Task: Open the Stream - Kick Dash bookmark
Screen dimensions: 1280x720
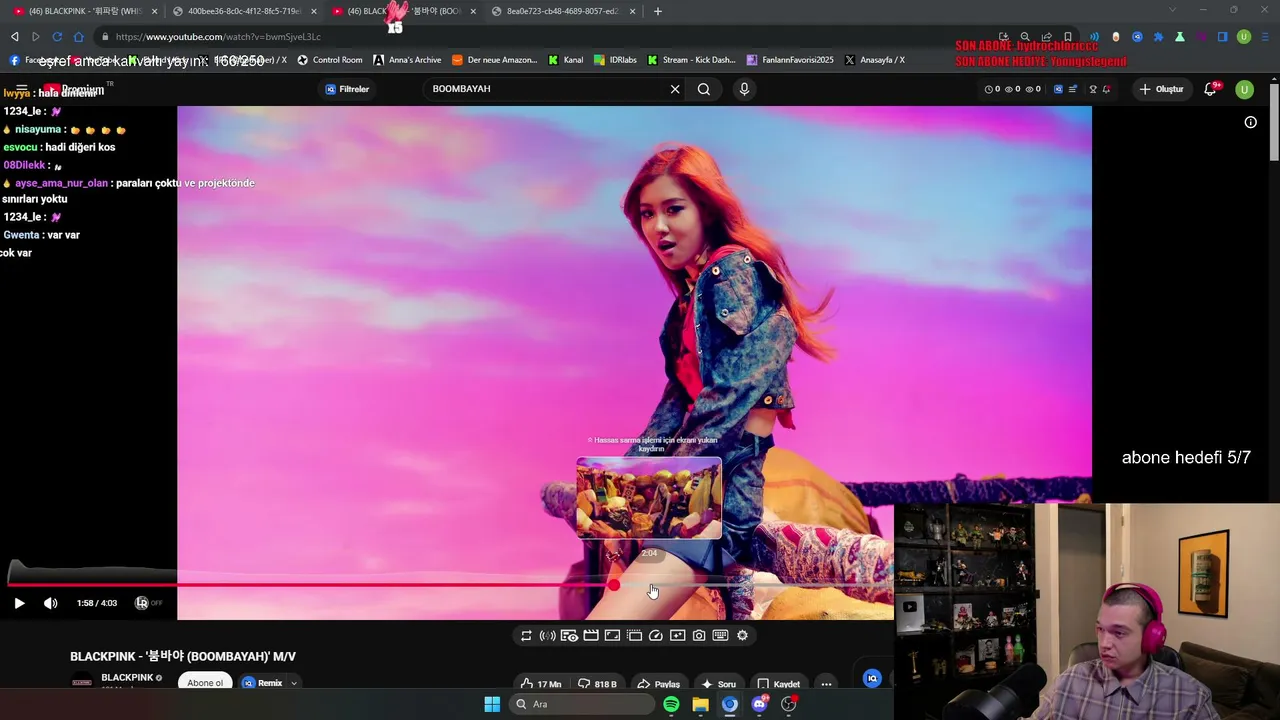Action: coord(691,60)
